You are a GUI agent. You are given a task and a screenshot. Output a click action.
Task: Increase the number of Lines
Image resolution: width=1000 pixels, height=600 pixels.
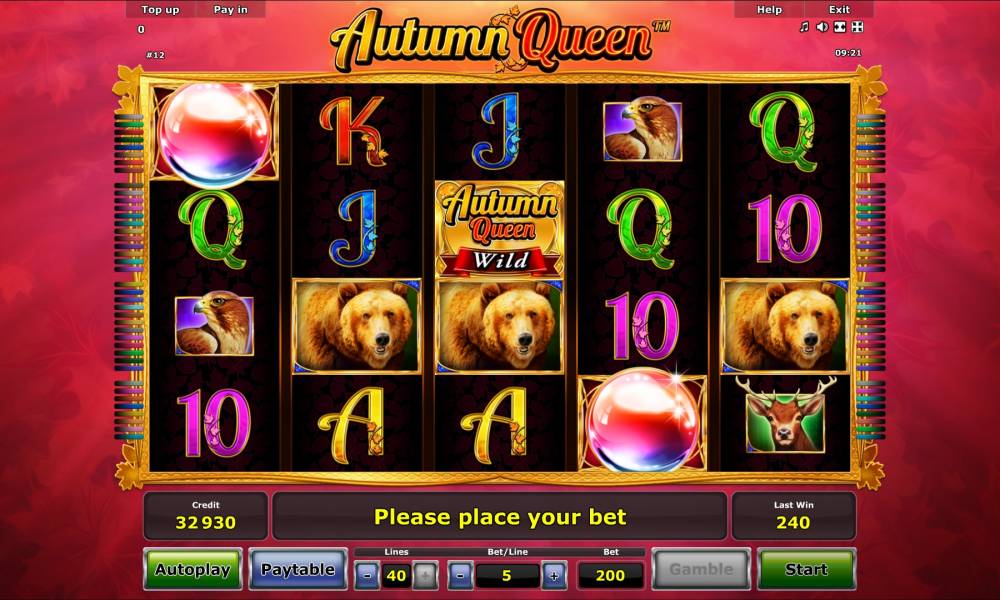click(x=425, y=576)
